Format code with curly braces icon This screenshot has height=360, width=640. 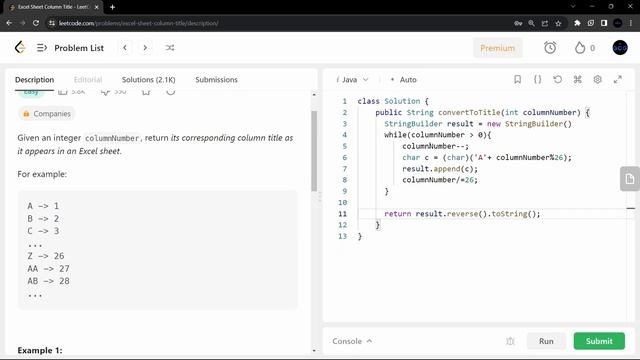click(x=538, y=79)
